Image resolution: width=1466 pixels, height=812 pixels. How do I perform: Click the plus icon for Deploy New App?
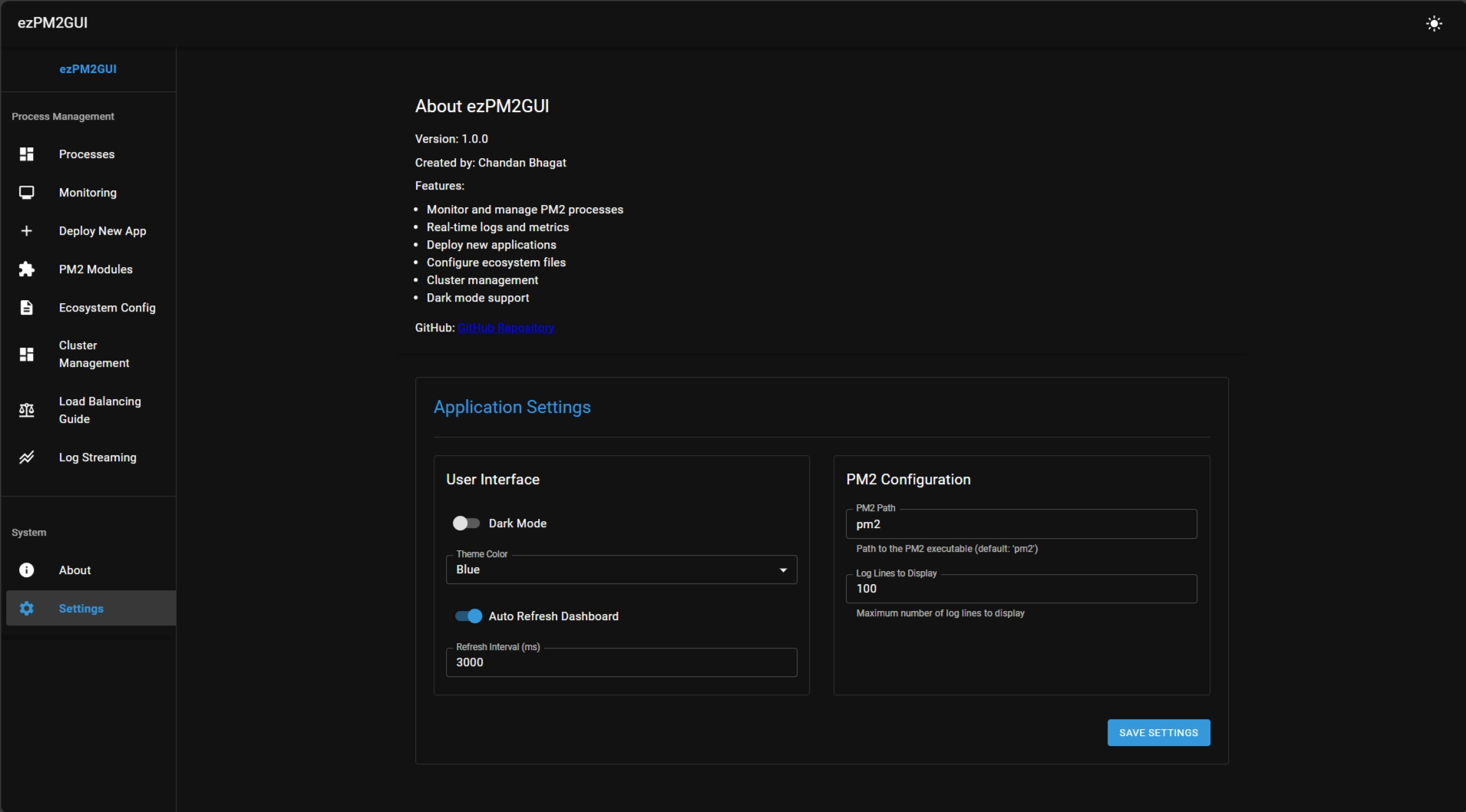27,231
